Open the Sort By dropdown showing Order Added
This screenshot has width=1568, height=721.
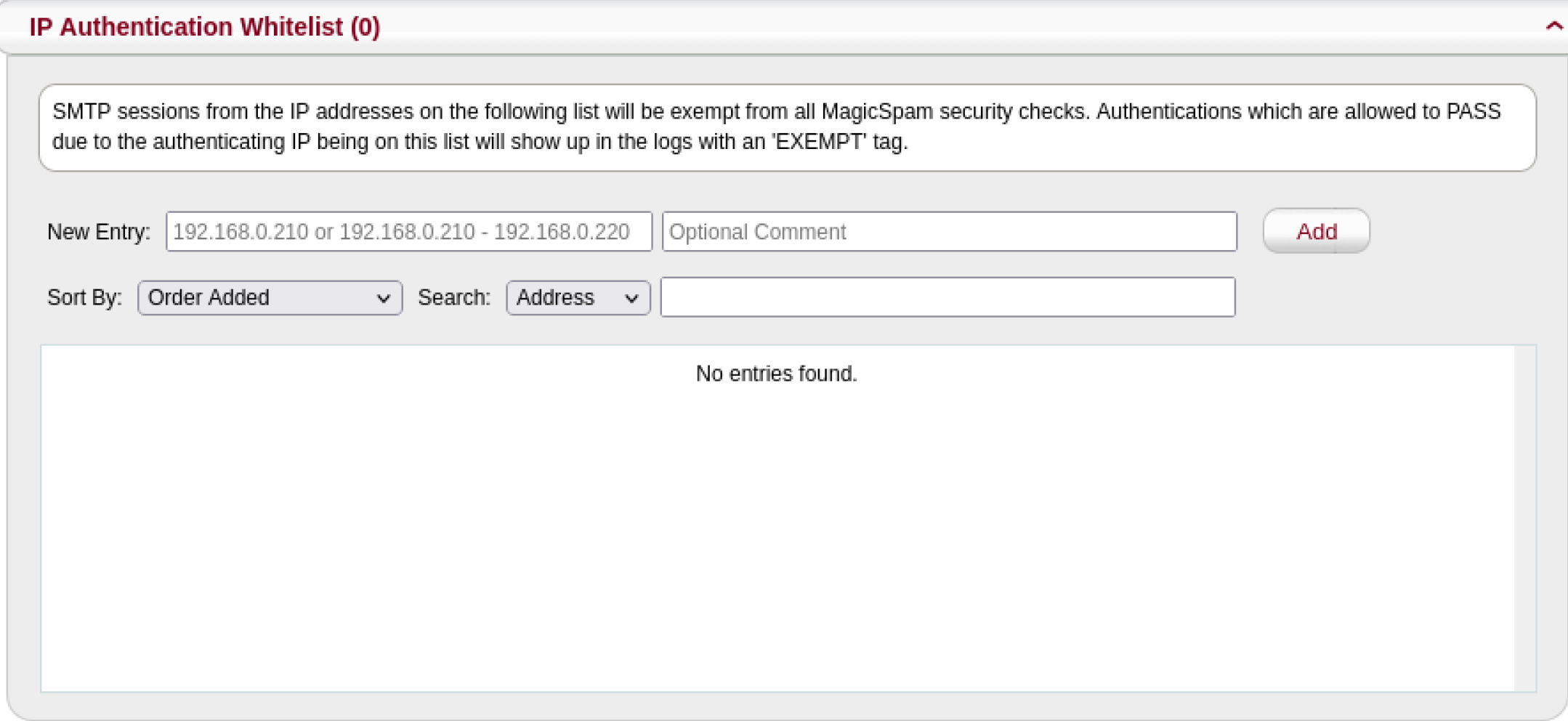(x=269, y=297)
